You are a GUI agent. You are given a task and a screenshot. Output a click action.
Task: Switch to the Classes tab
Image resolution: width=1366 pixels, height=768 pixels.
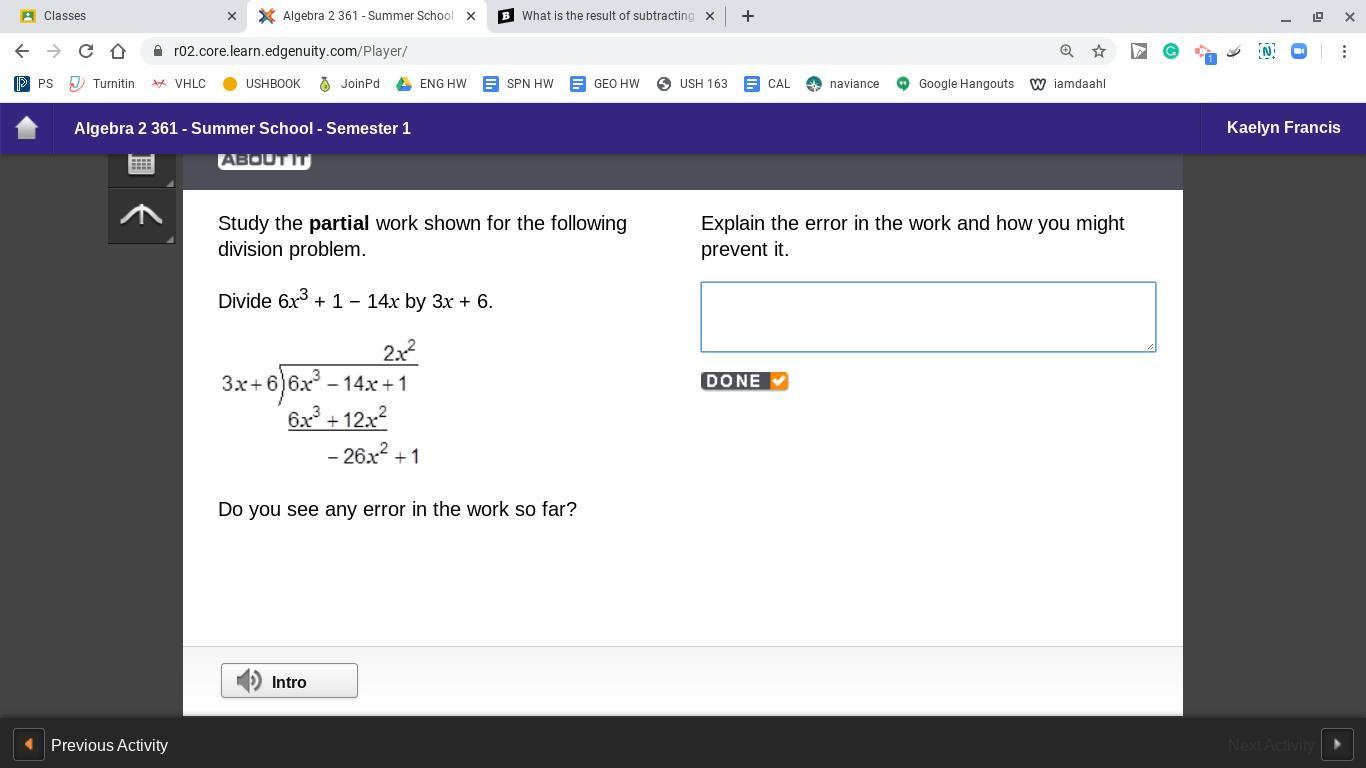point(124,16)
